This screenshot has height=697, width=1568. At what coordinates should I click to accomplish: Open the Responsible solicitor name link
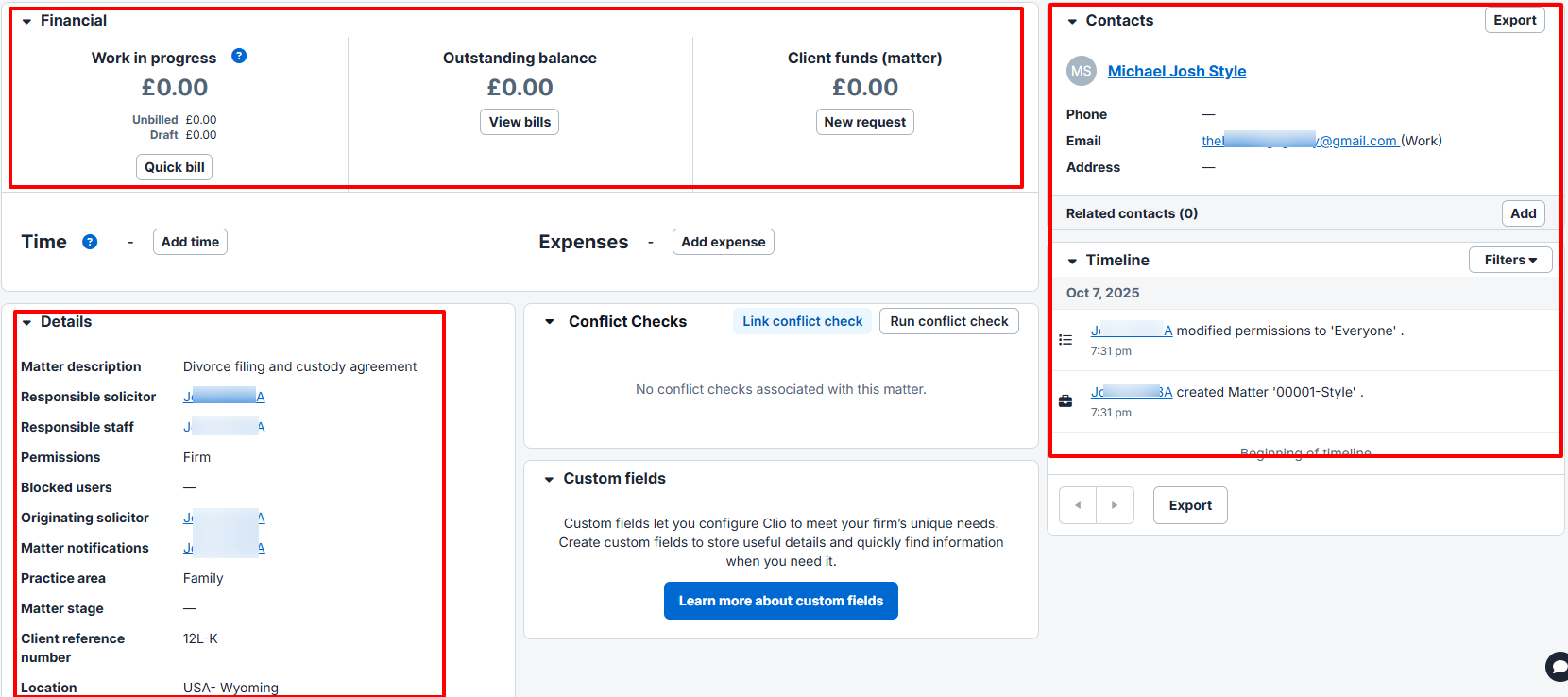(224, 397)
